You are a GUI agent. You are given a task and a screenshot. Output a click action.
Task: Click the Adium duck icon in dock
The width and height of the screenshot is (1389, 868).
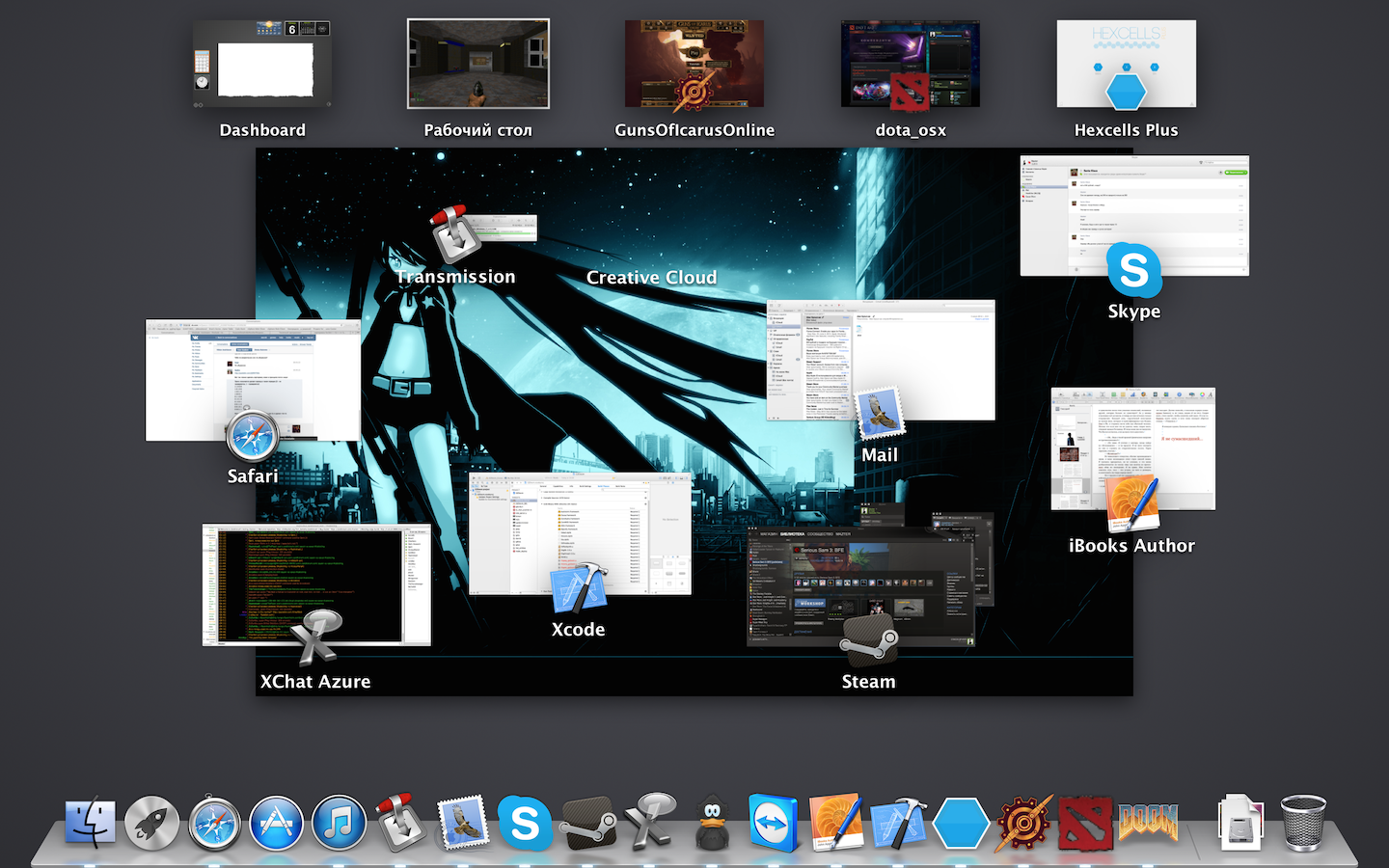pyautogui.click(x=712, y=824)
